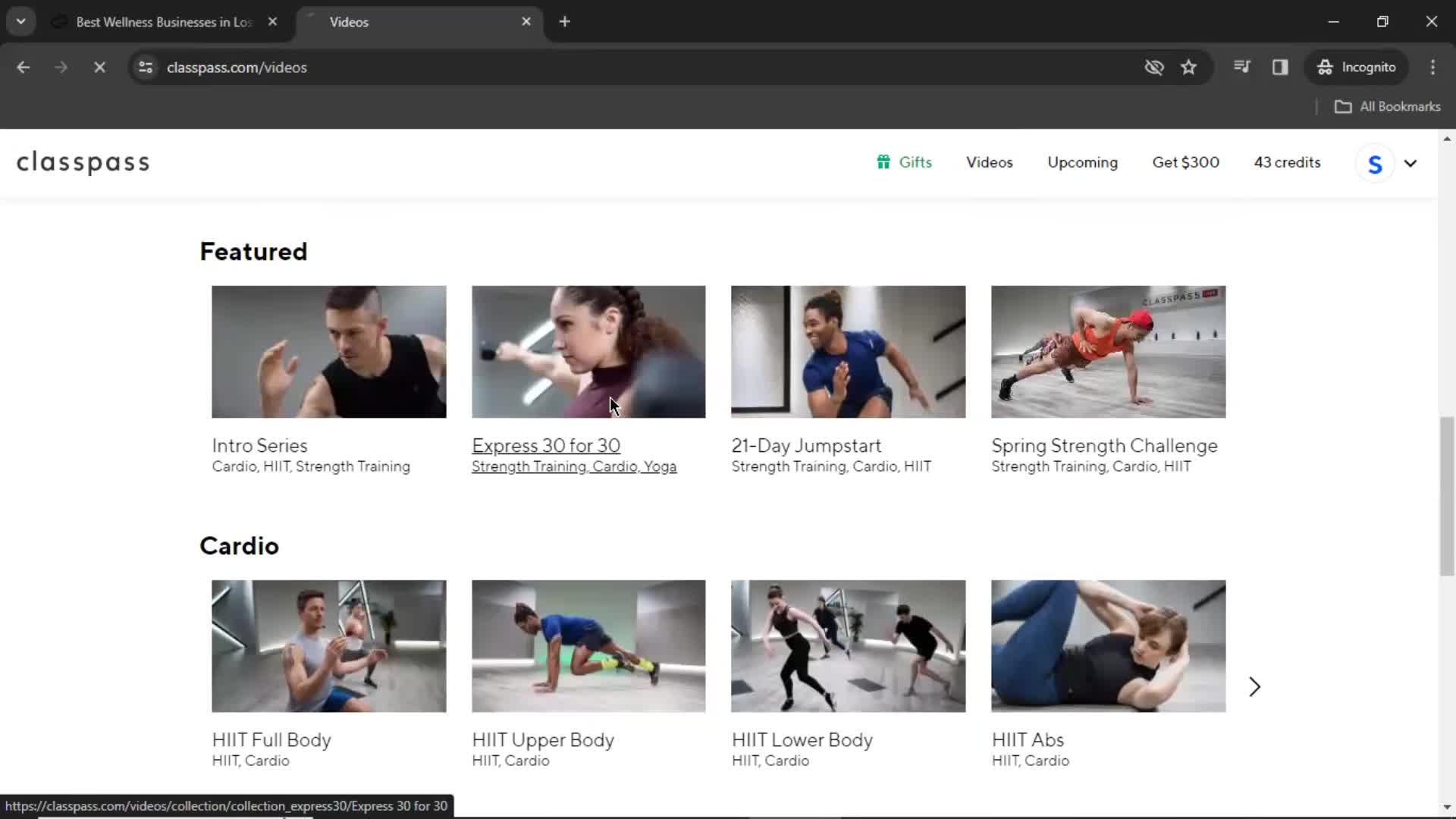
Task: Click the HIIT Abs title link
Action: pos(1028,740)
